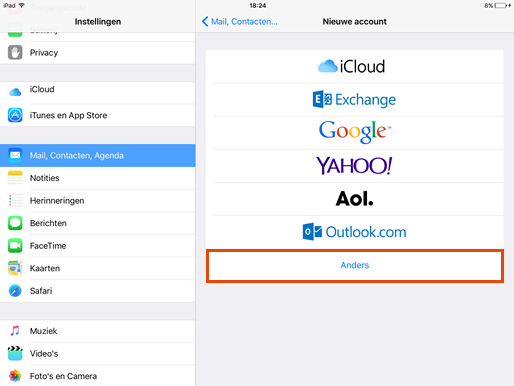514x386 pixels.
Task: Tap the Herinneringen list icon
Action: 15,200
